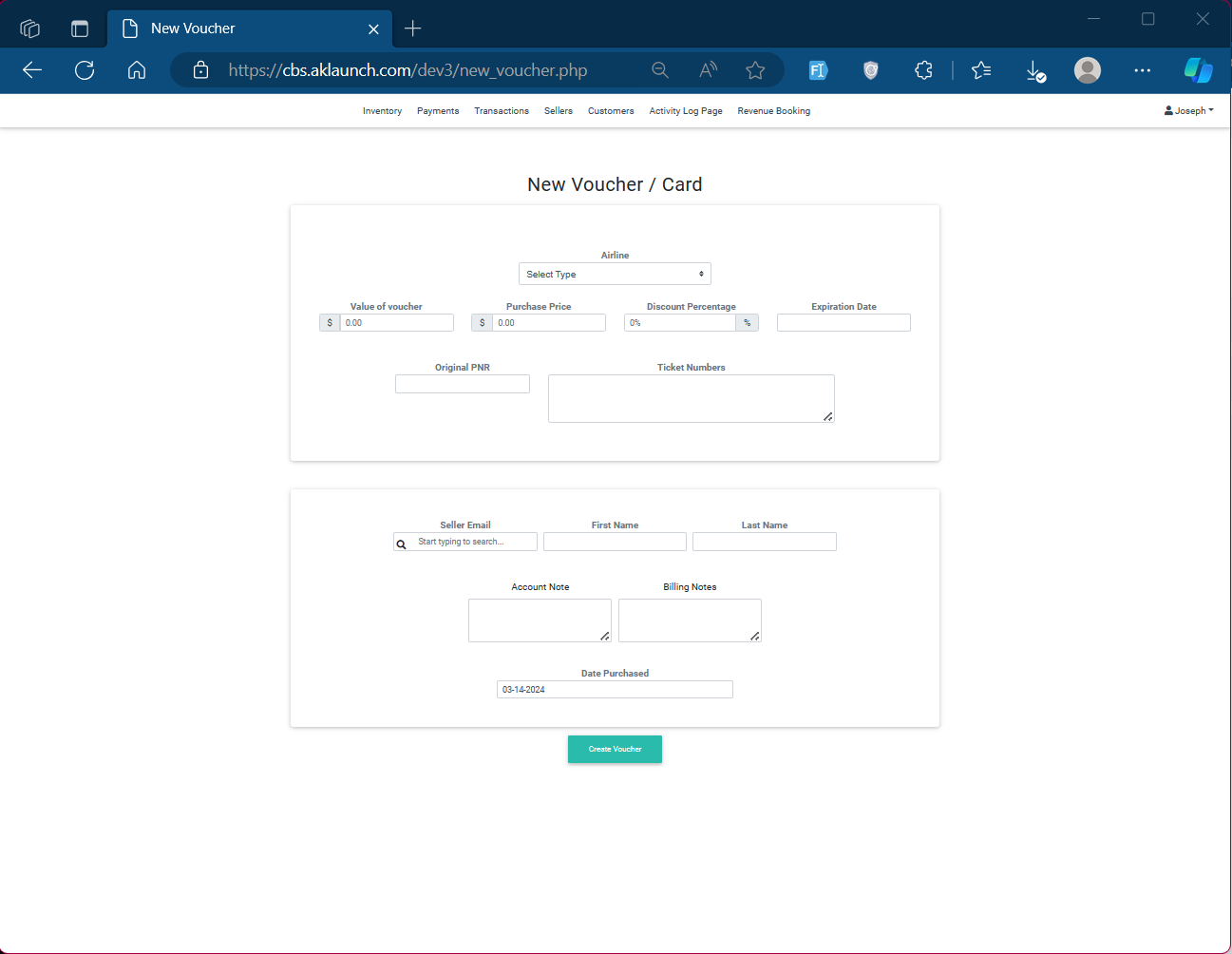
Task: Click the browser Back arrow
Action: [x=32, y=70]
